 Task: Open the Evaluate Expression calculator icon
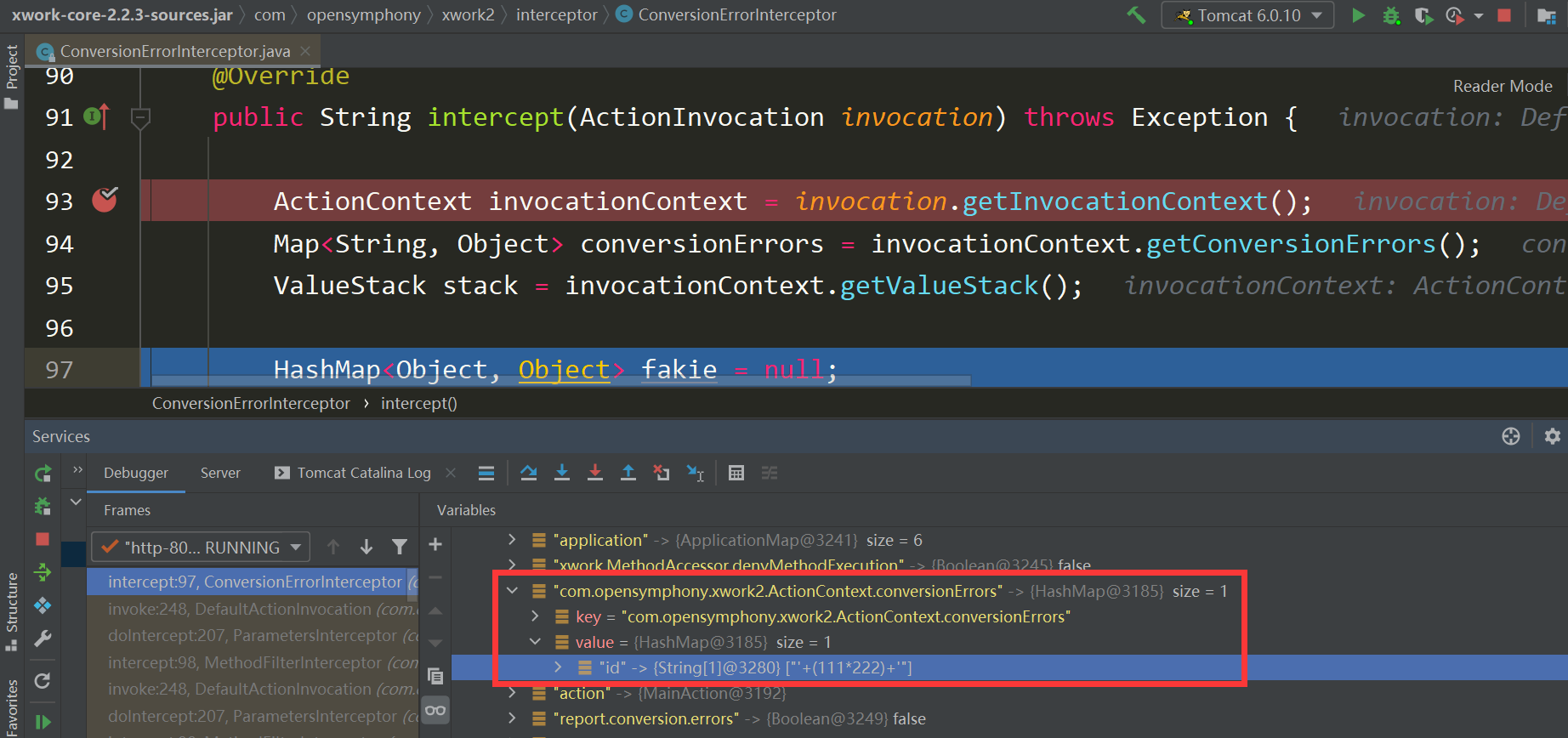pyautogui.click(x=736, y=473)
